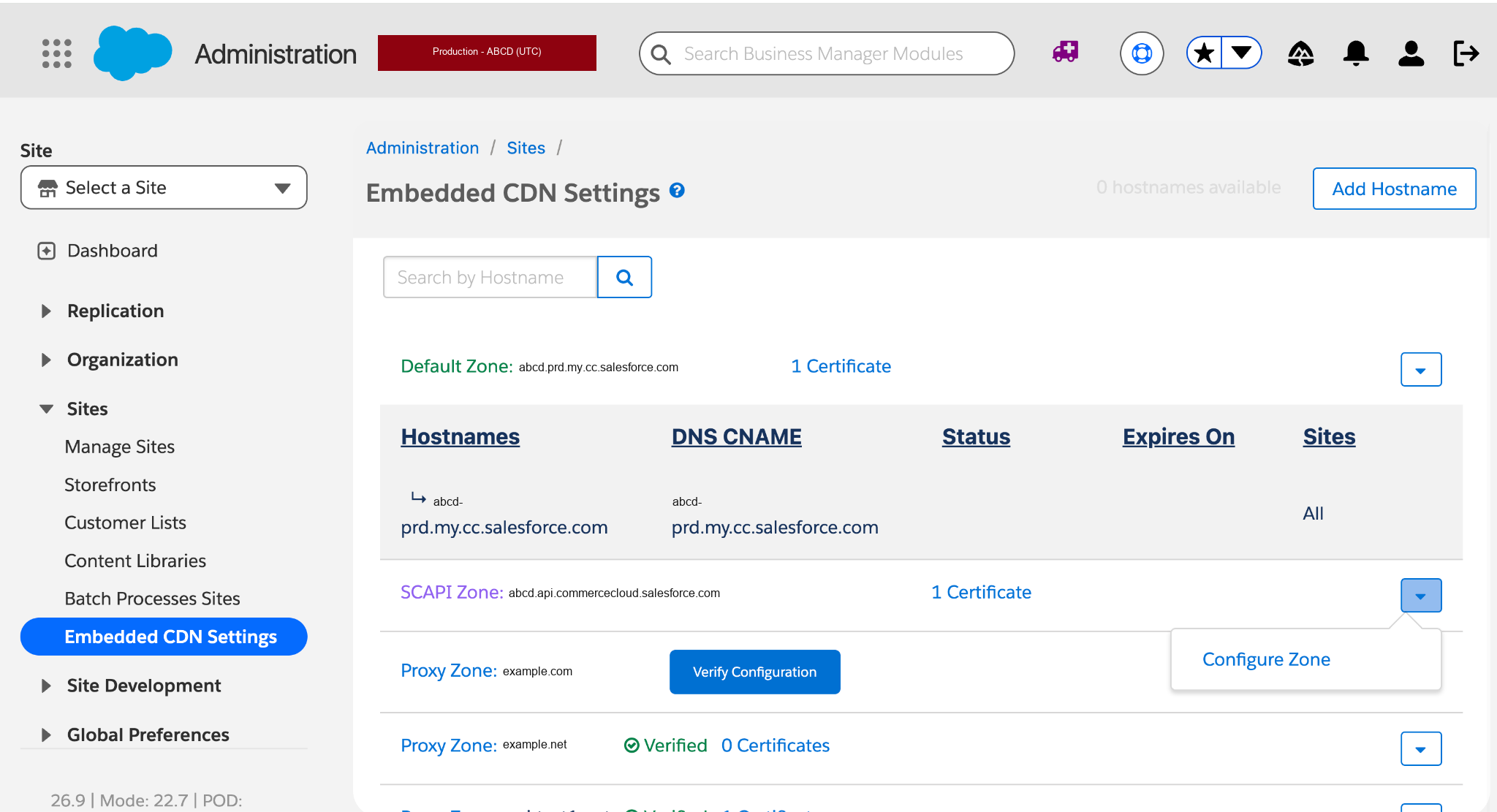
Task: Select Configure Zone from the menu
Action: coord(1266,659)
